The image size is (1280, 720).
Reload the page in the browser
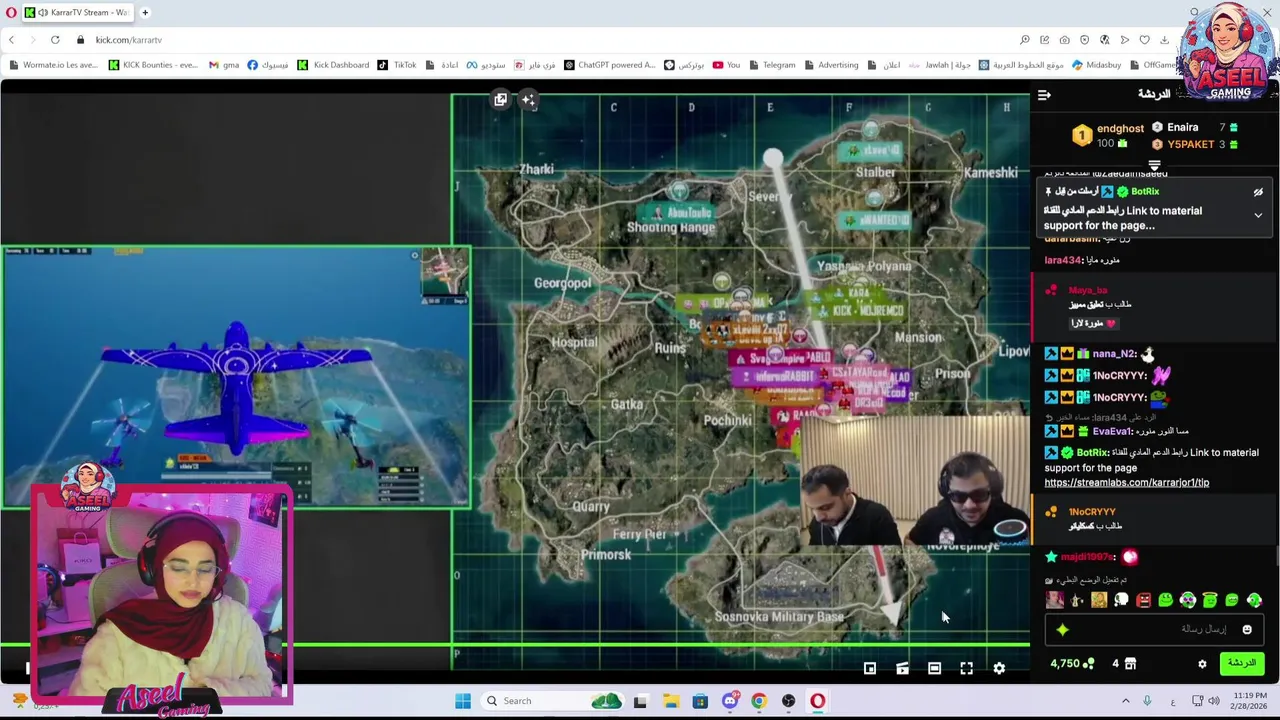tap(55, 40)
